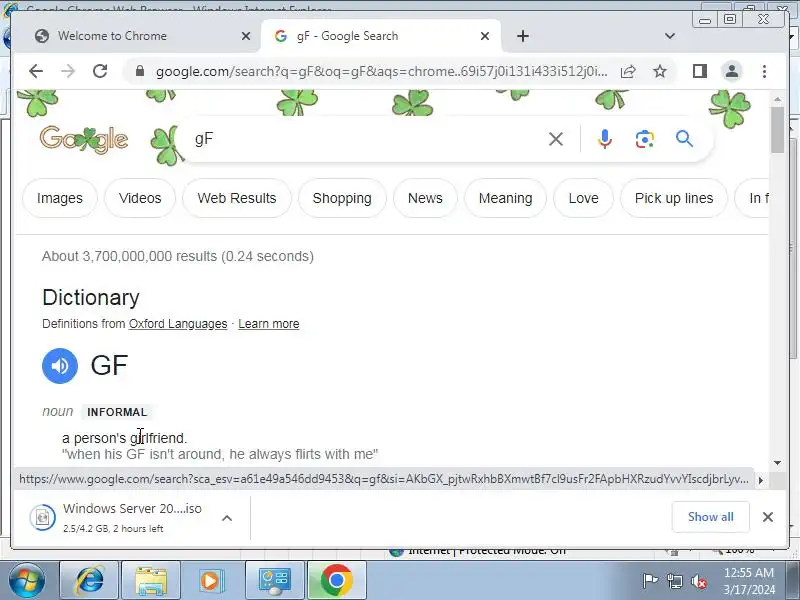The height and width of the screenshot is (600, 800).
Task: Open Chrome three-dot menu
Action: 764,71
